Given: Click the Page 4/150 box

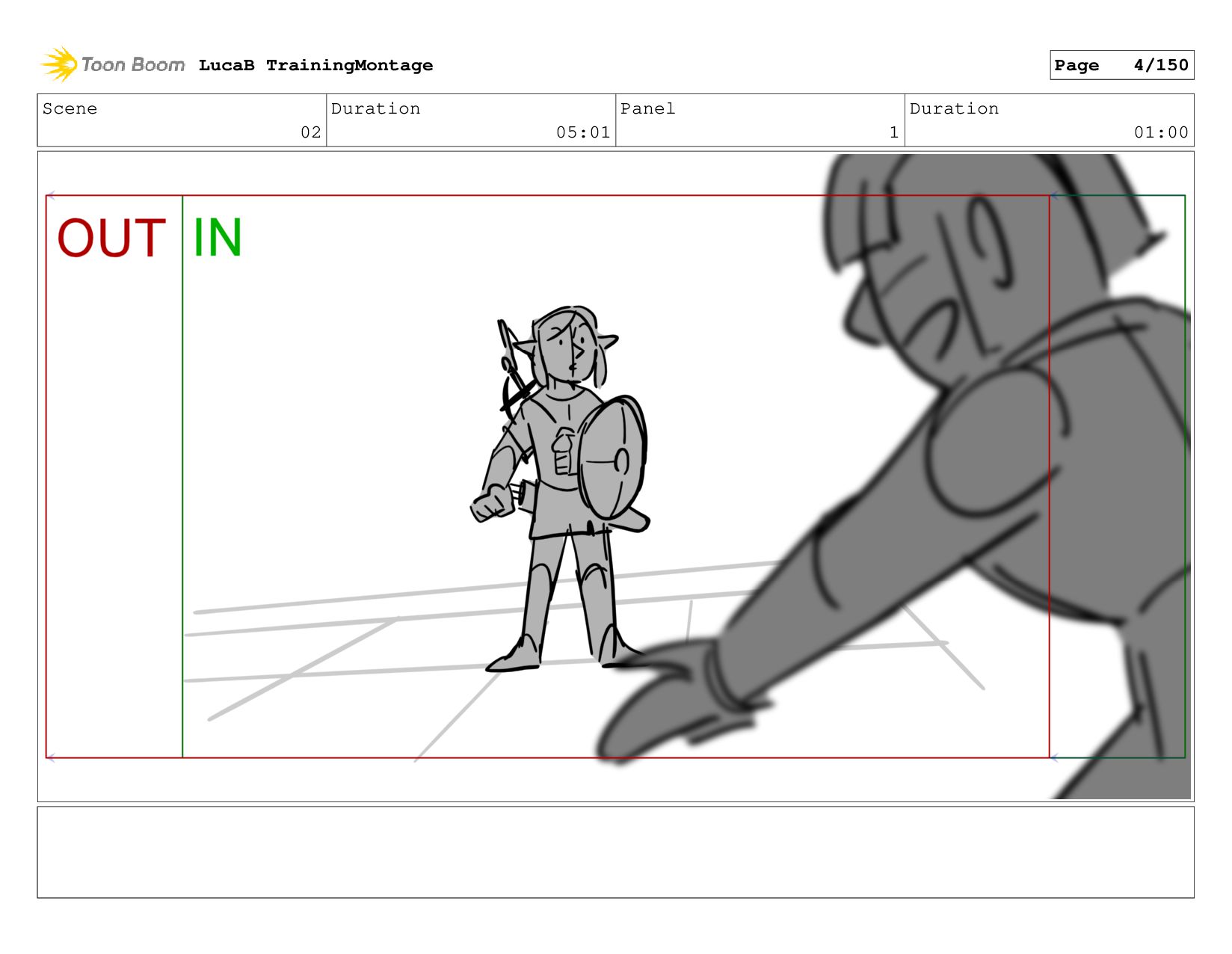Looking at the screenshot, I should (x=1121, y=65).
